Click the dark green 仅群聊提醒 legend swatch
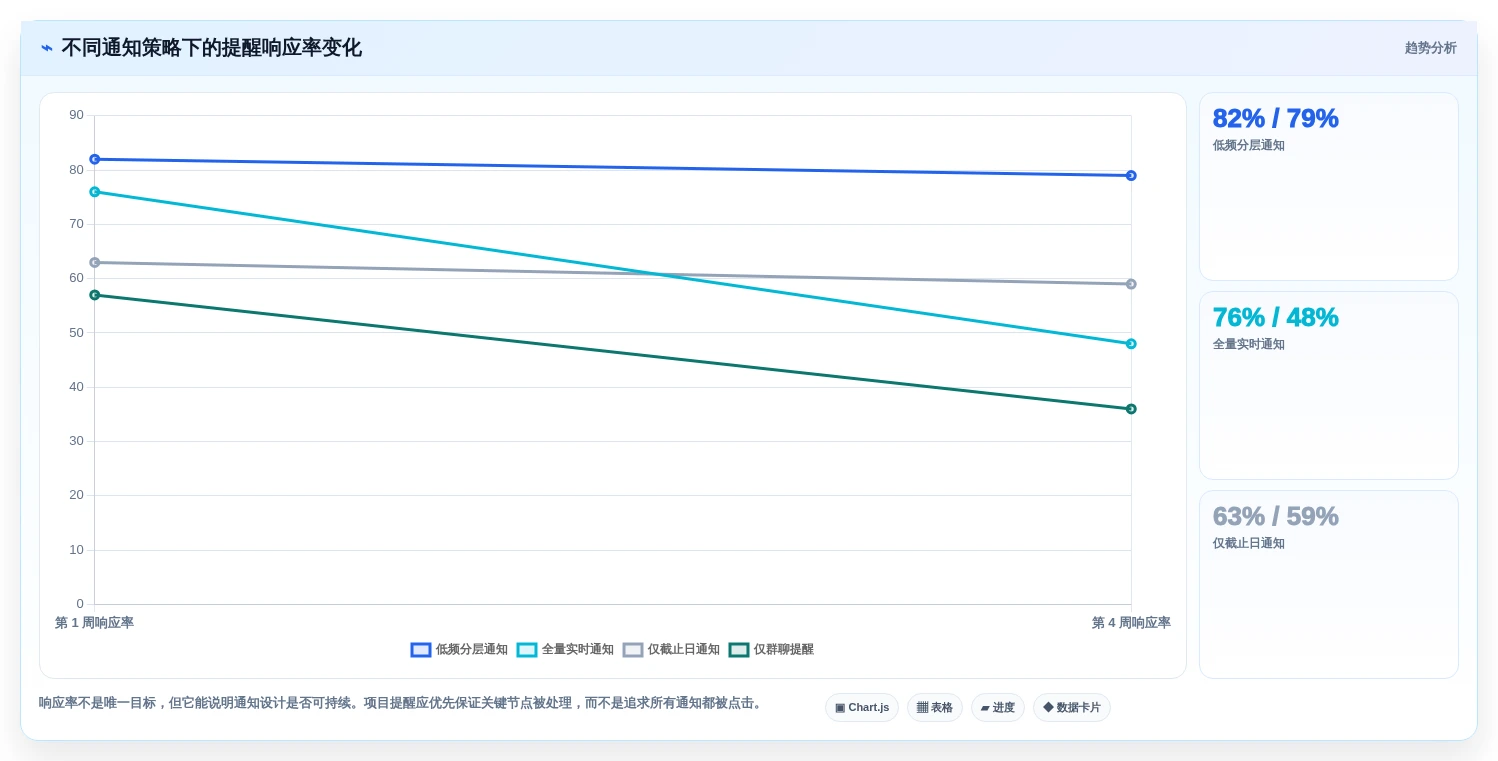Viewport: 1498px width, 761px height. [x=739, y=650]
